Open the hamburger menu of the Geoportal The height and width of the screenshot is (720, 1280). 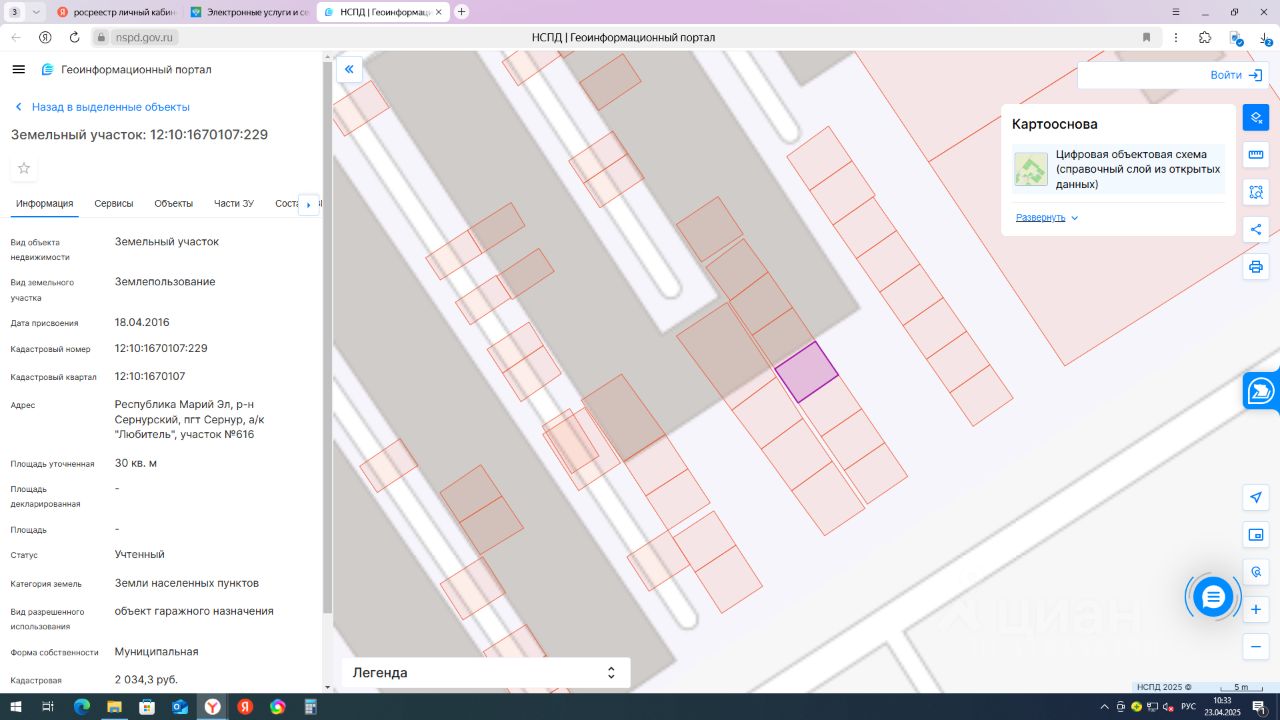pyautogui.click(x=18, y=69)
